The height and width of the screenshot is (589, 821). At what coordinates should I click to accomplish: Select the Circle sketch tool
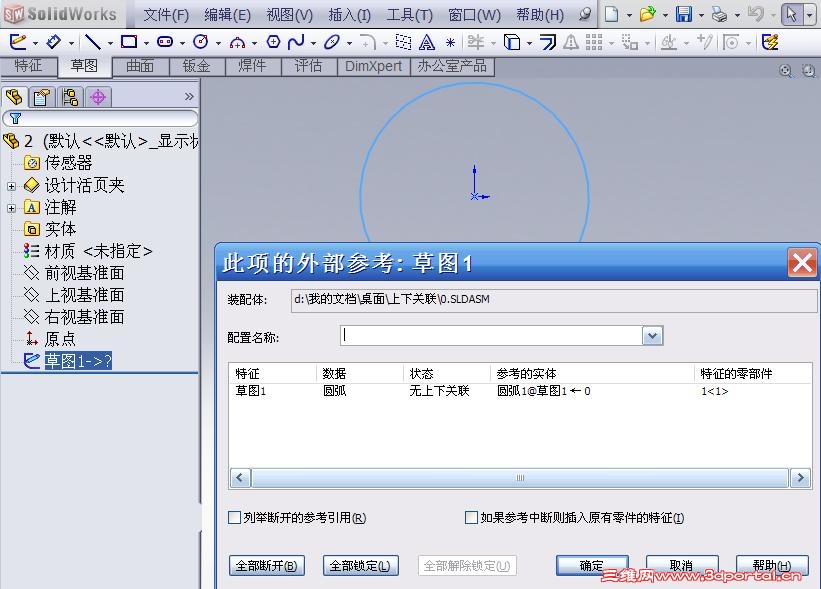[x=201, y=42]
